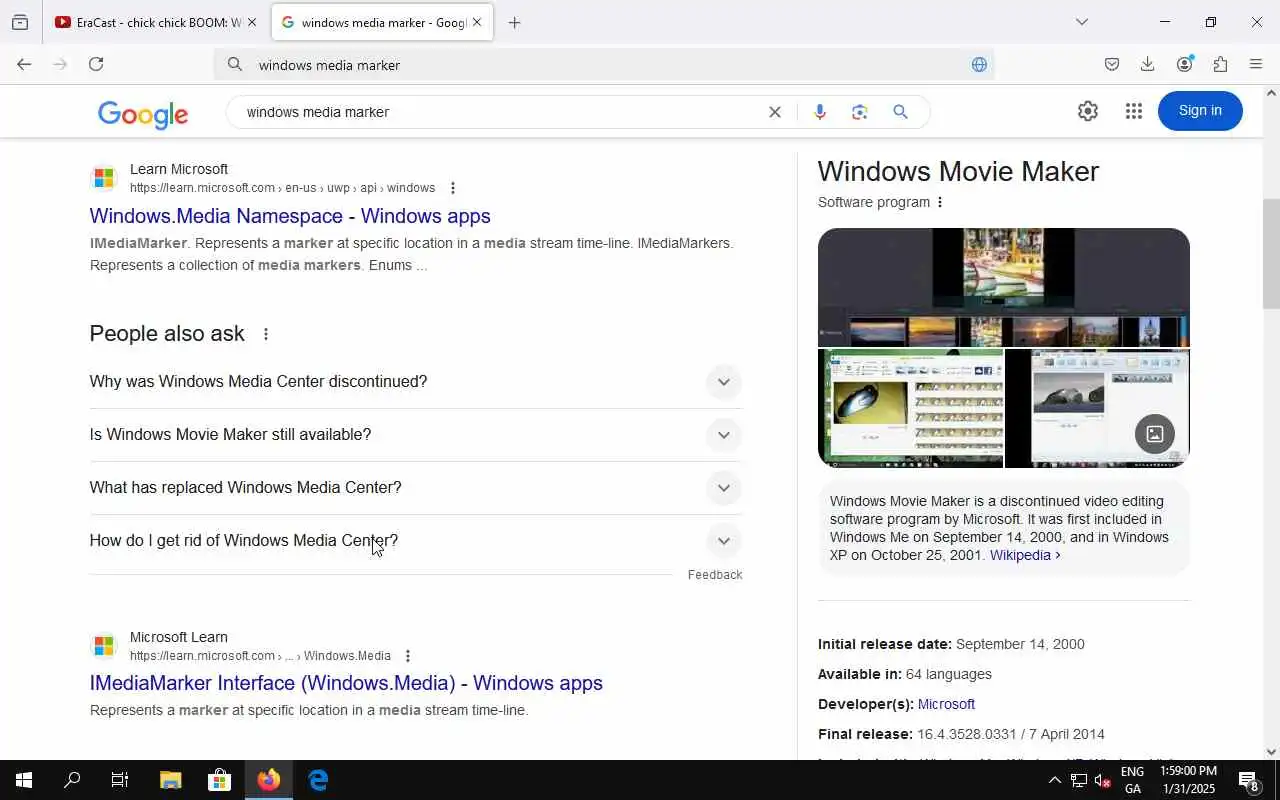Open the clock showing 1:59:00 PM
The image size is (1280, 800).
coord(1189,780)
